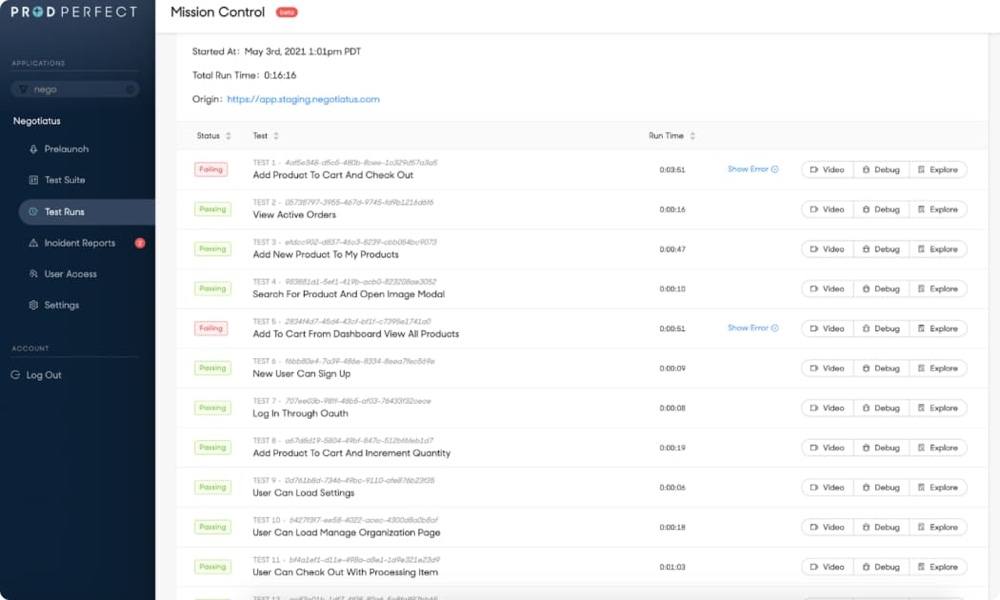1000x600 pixels.
Task: Select the Negotiatus application entry
Action: coord(37,121)
